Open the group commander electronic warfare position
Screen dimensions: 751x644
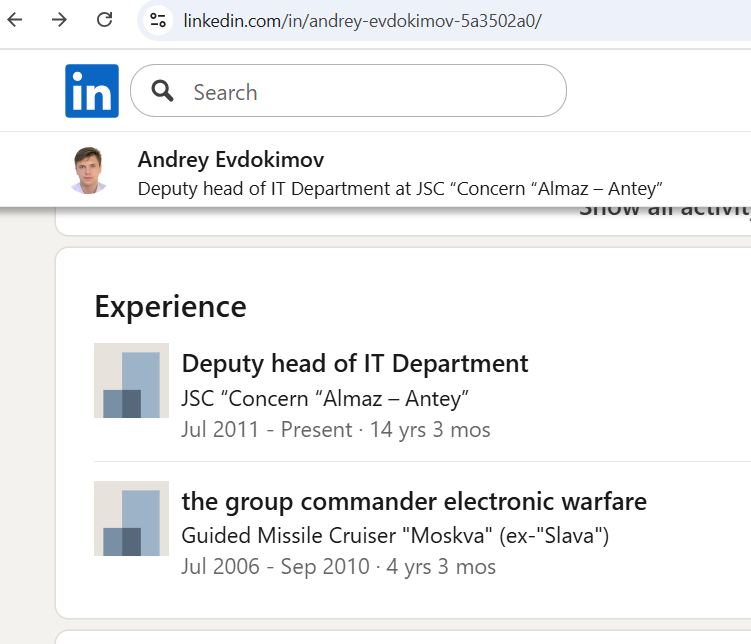tap(414, 501)
